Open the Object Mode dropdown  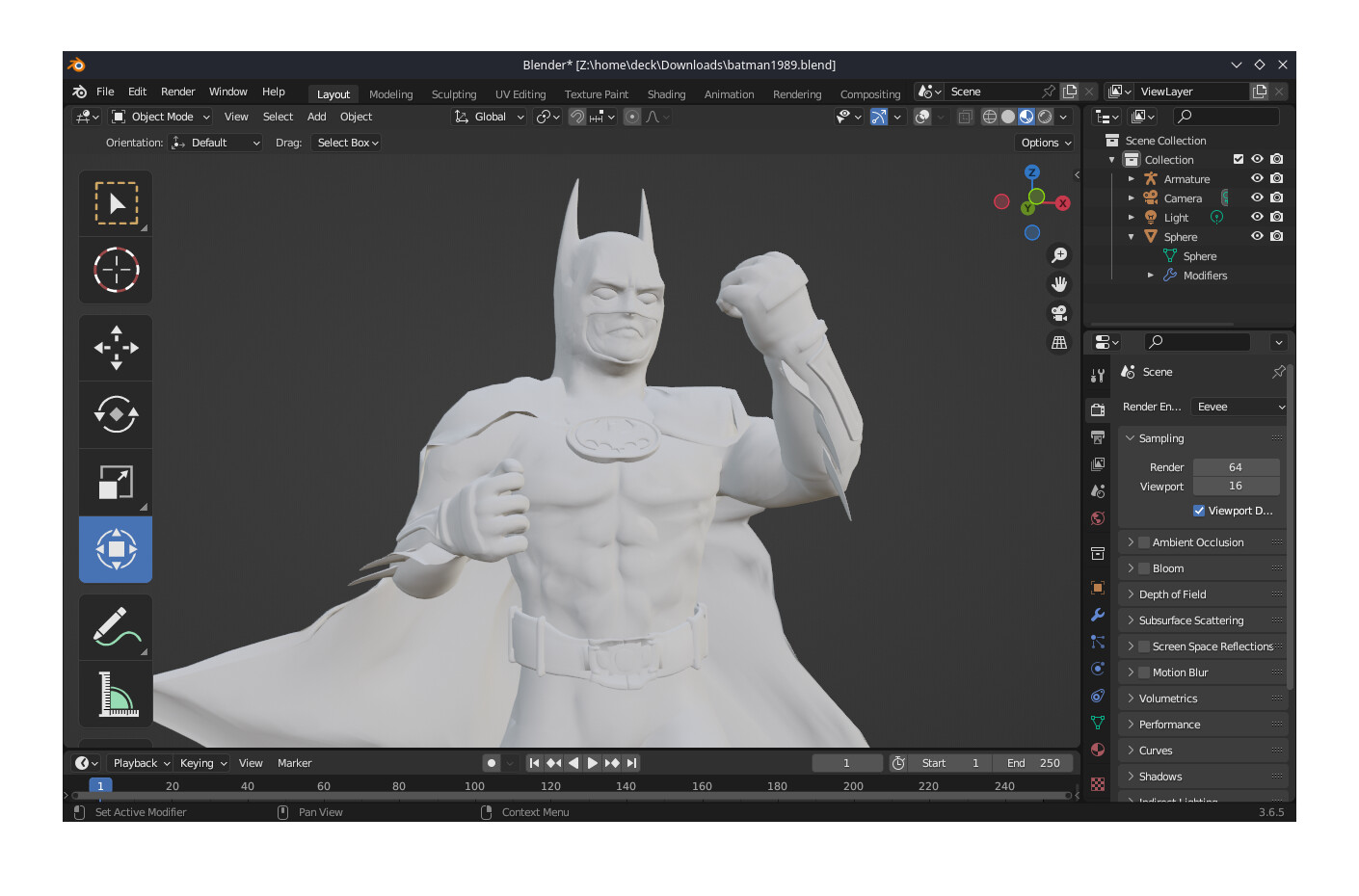point(161,117)
